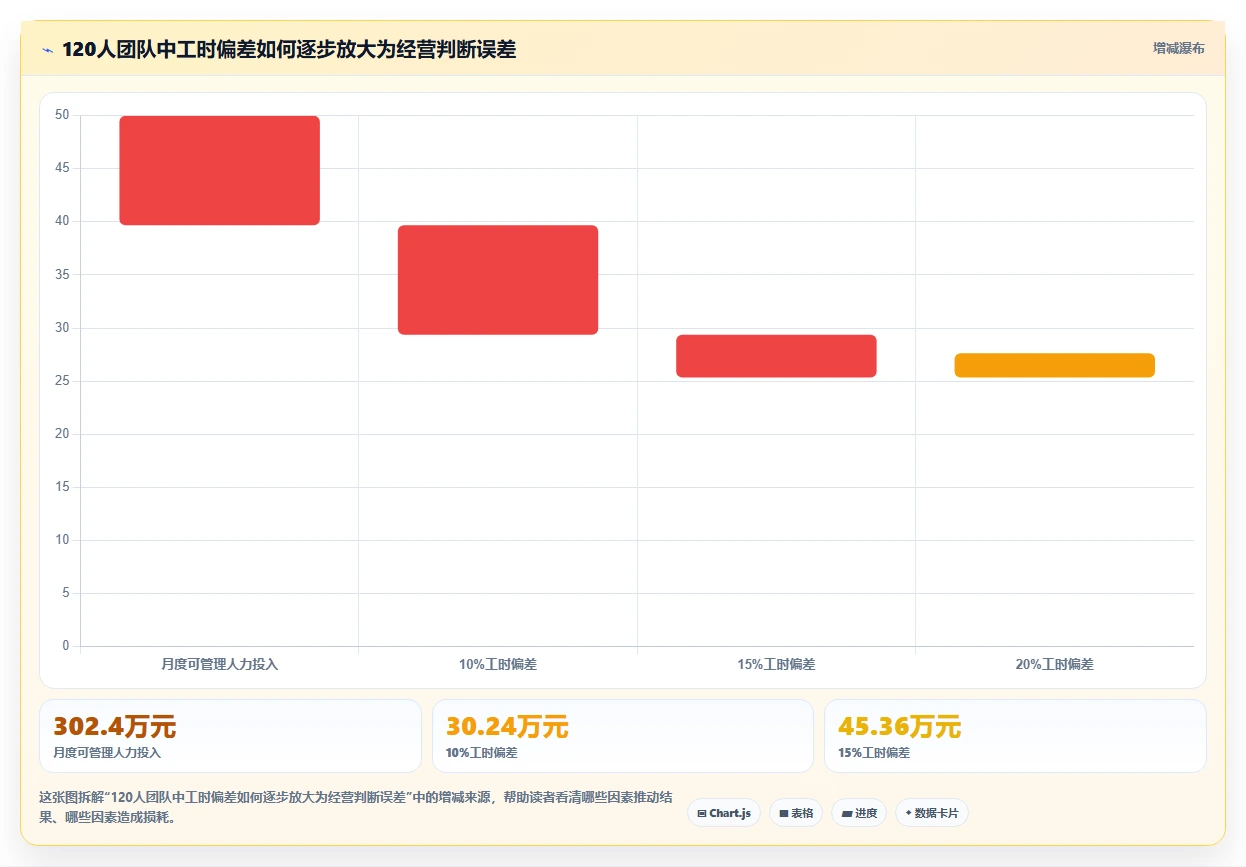The height and width of the screenshot is (867, 1246).
Task: Click the chart title 120人团队中工时偏差
Action: coord(289,50)
